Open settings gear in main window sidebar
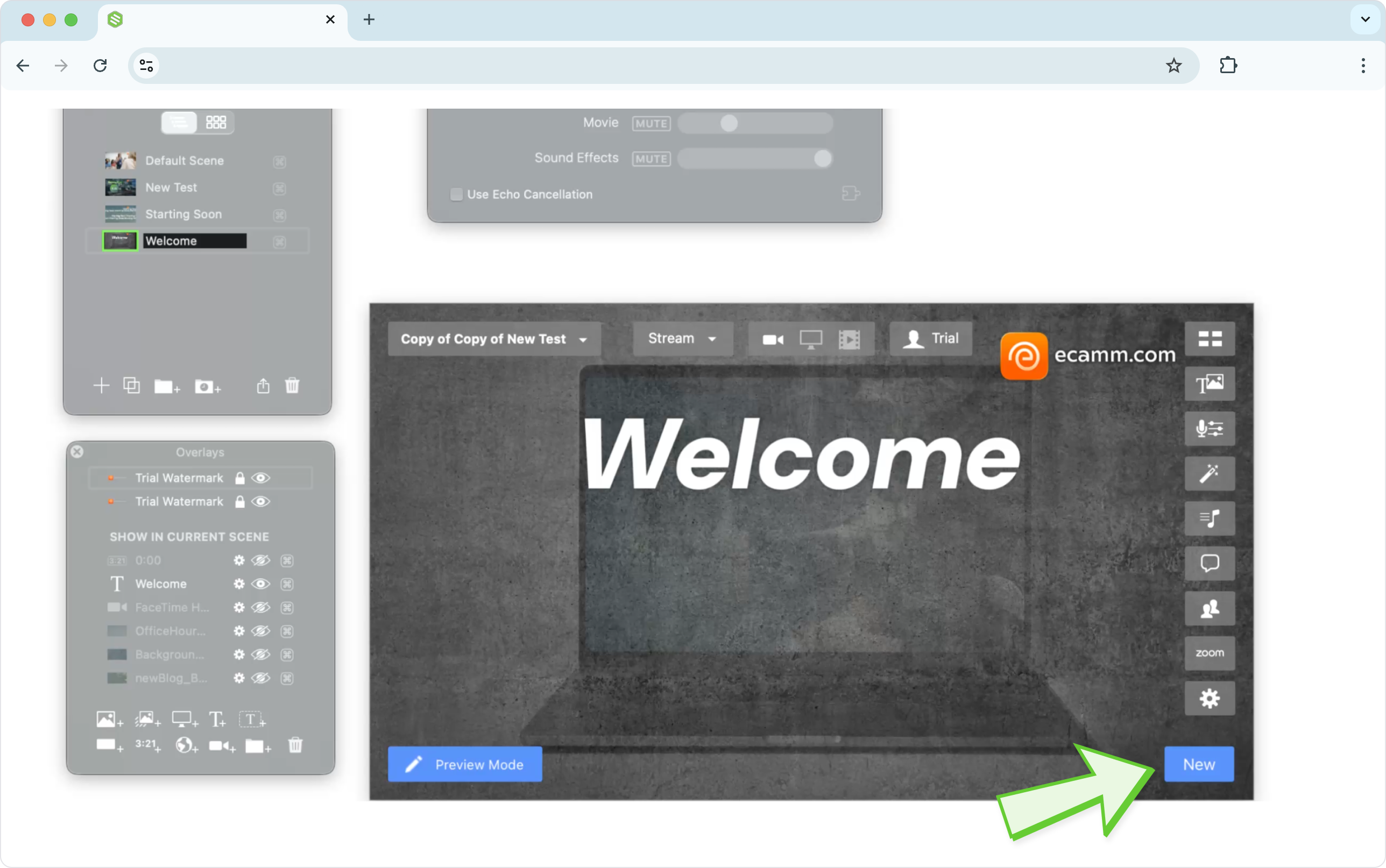The width and height of the screenshot is (1386, 868). tap(1210, 698)
